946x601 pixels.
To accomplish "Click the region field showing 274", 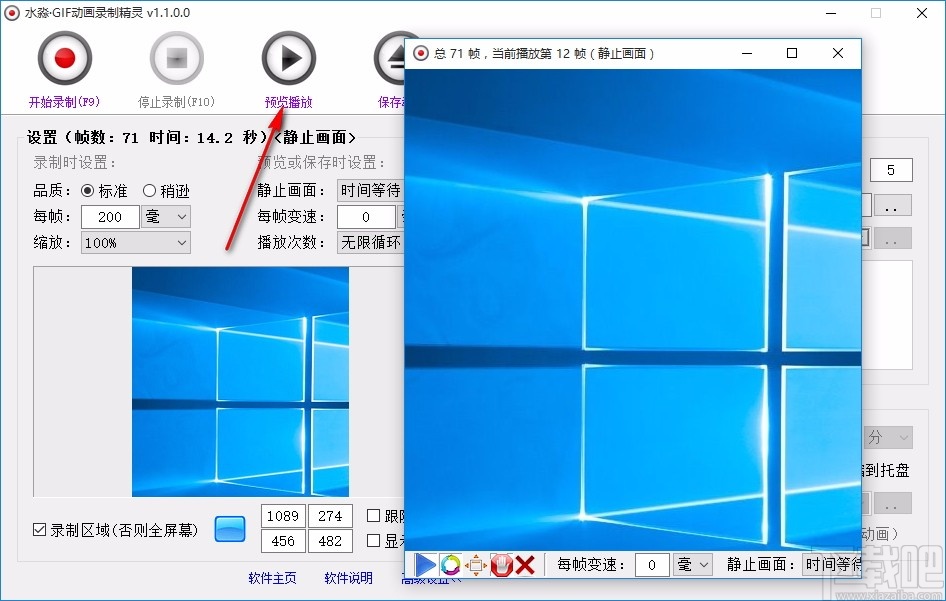I will [330, 516].
